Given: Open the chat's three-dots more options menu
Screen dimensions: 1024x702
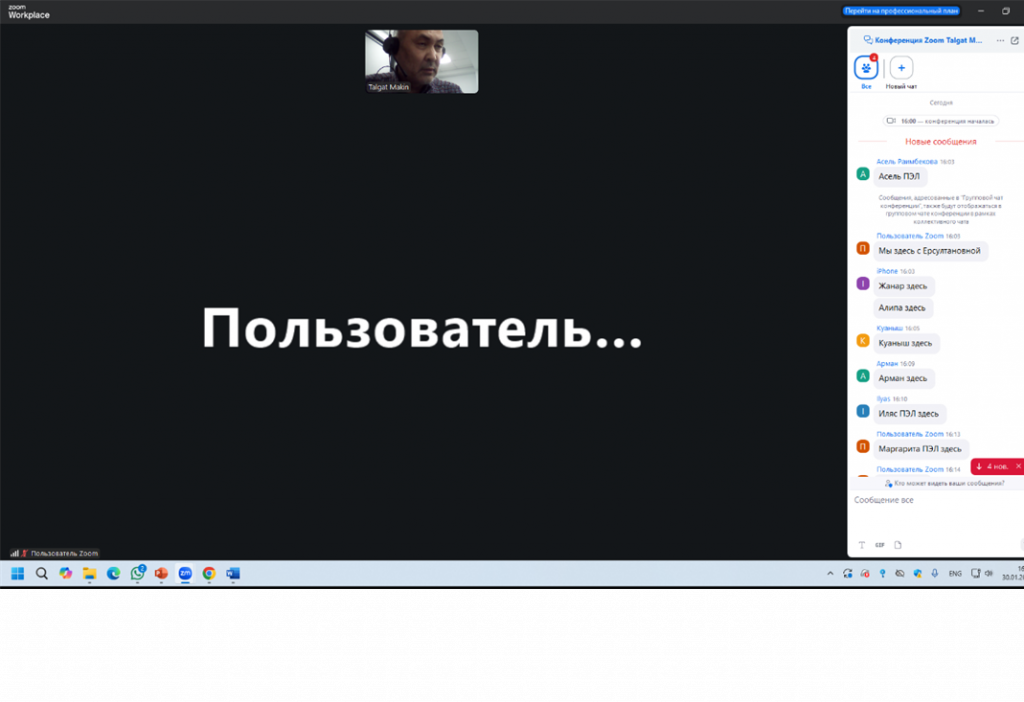Looking at the screenshot, I should [1000, 41].
